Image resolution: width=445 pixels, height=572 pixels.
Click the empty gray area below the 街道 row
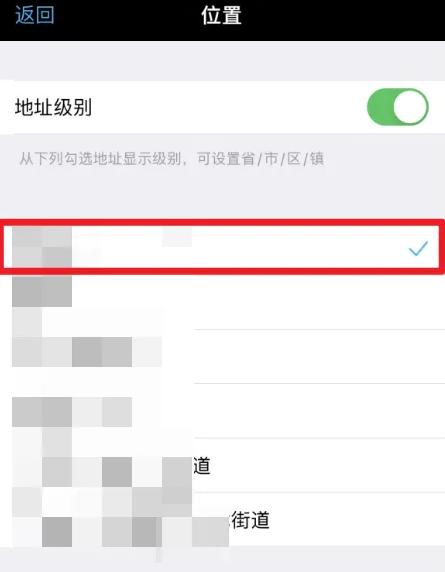point(222,559)
